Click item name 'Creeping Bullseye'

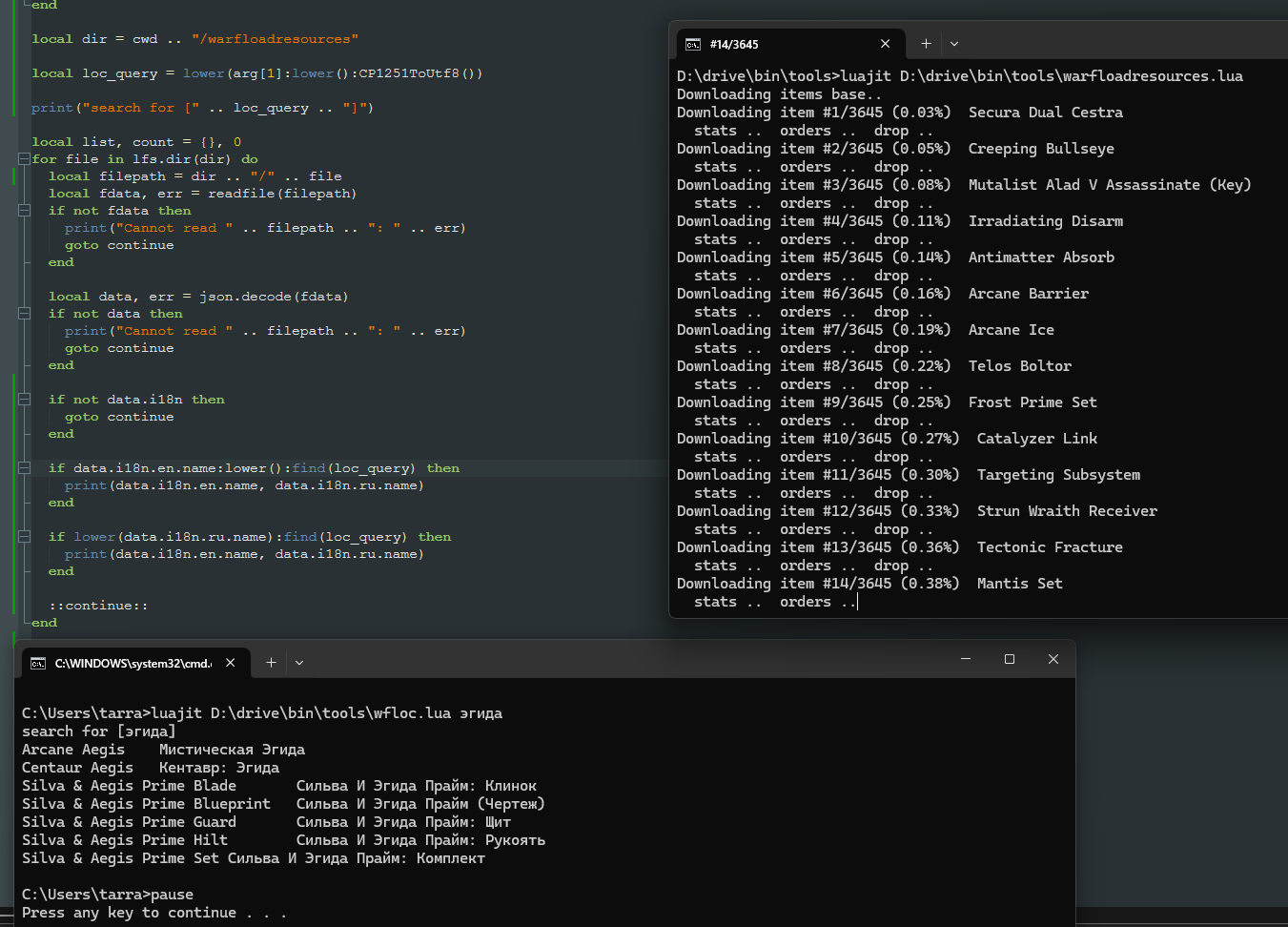(x=1041, y=149)
